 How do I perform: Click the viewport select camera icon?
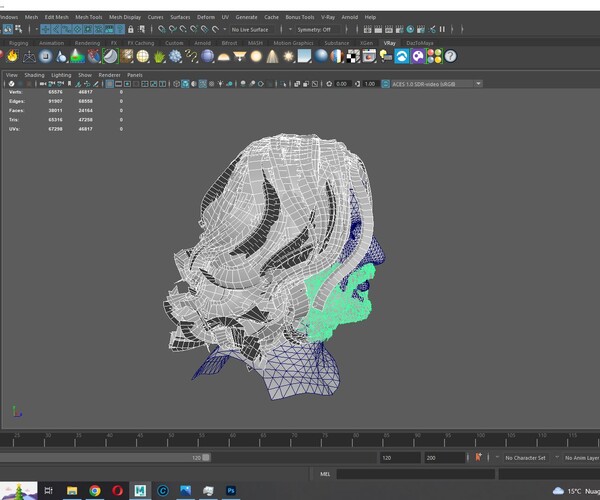[x=43, y=84]
